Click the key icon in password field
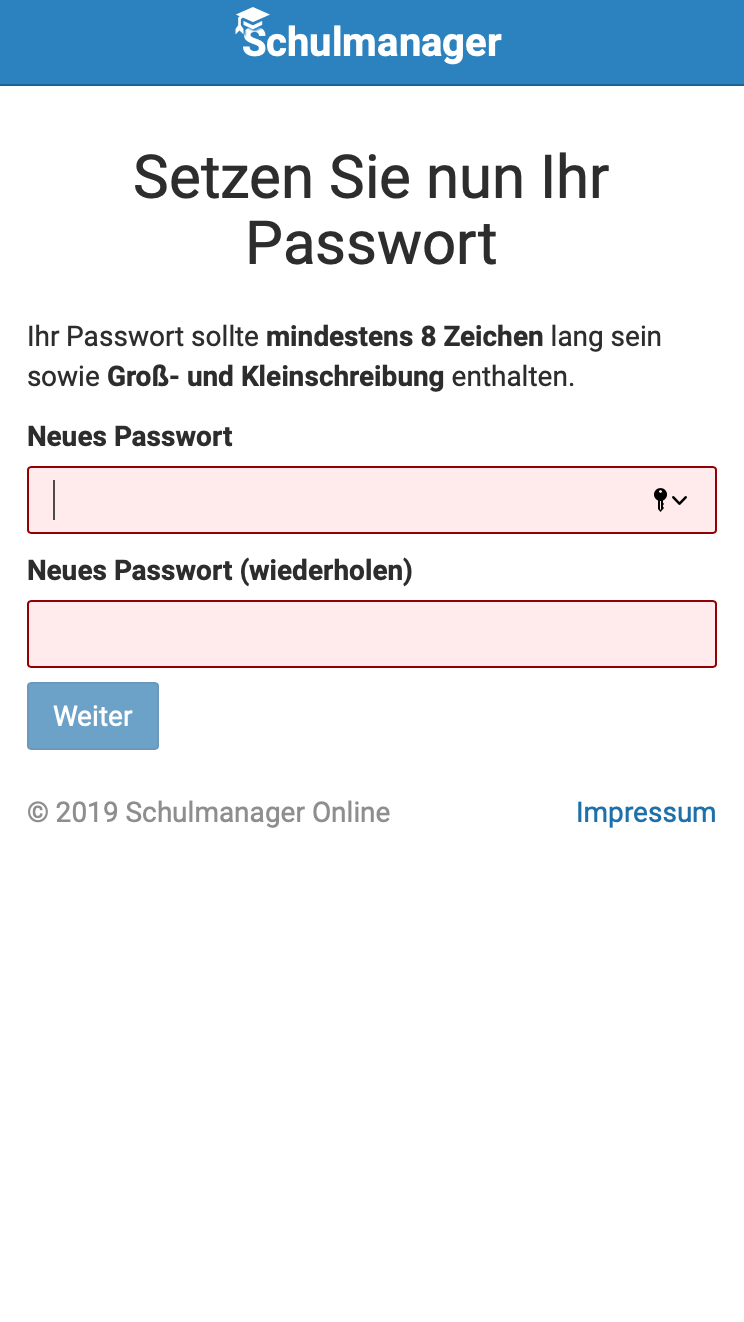This screenshot has width=744, height=1322. point(660,500)
